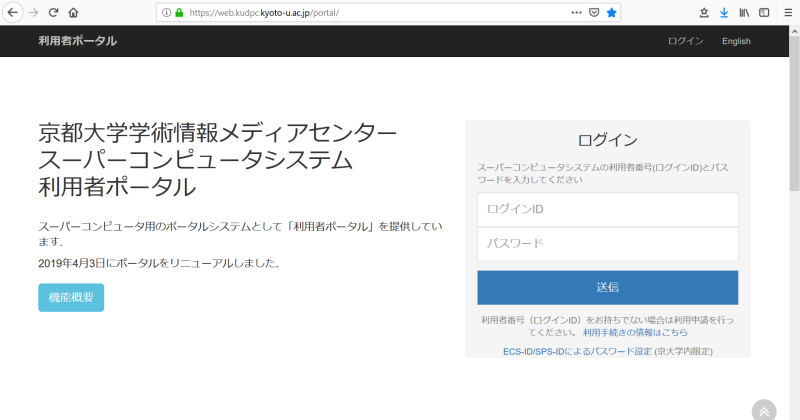Open bookmarks menu star-tray icon
Image resolution: width=800 pixels, height=420 pixels.
(x=704, y=13)
